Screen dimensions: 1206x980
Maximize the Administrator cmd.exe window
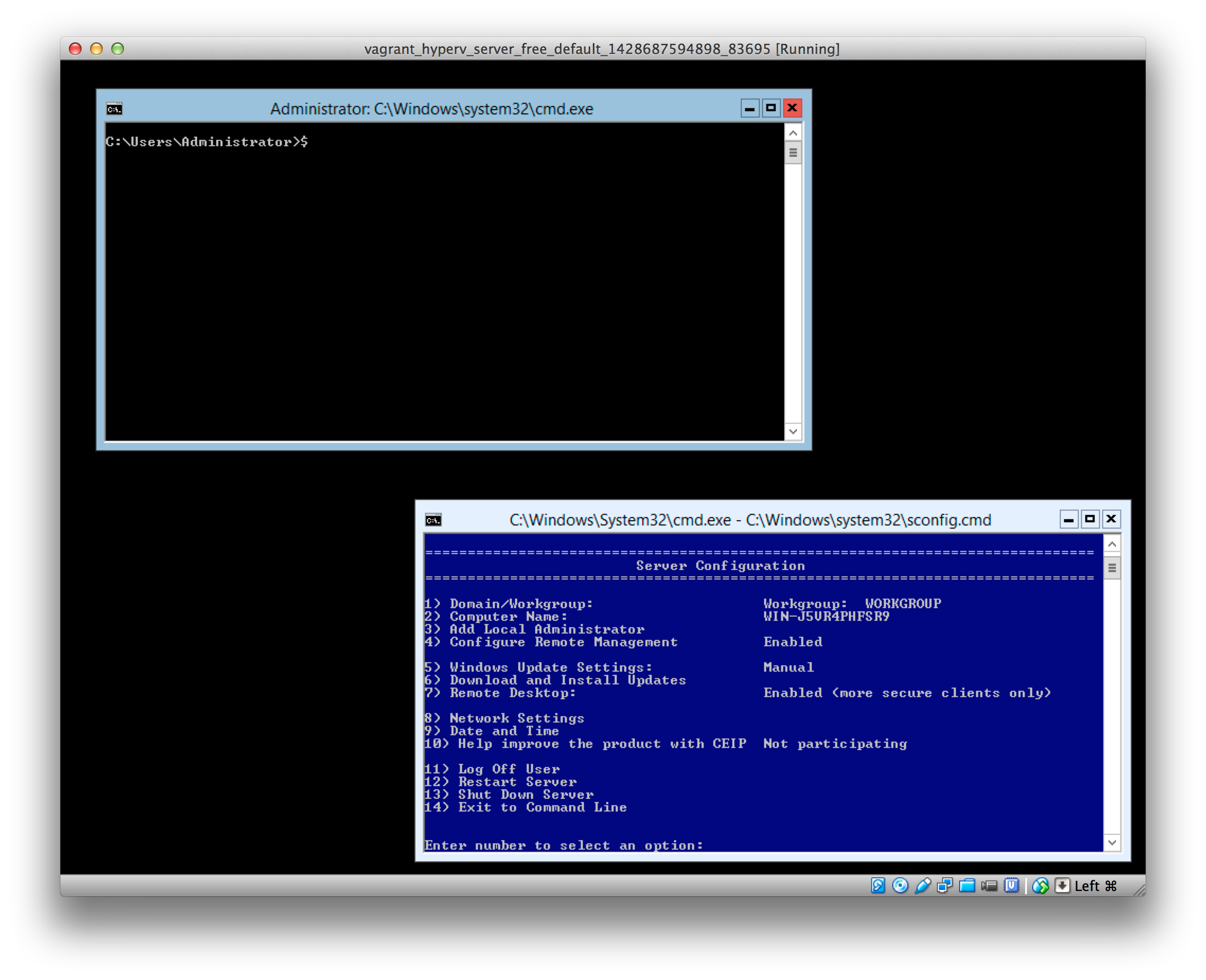click(770, 108)
